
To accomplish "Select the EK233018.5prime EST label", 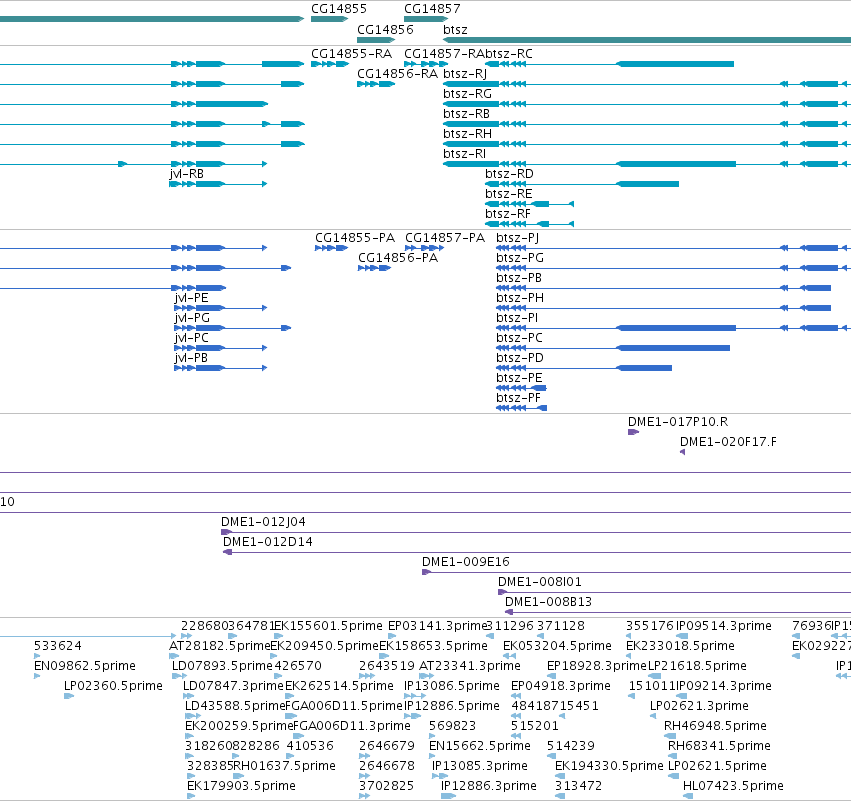I will click(x=680, y=646).
